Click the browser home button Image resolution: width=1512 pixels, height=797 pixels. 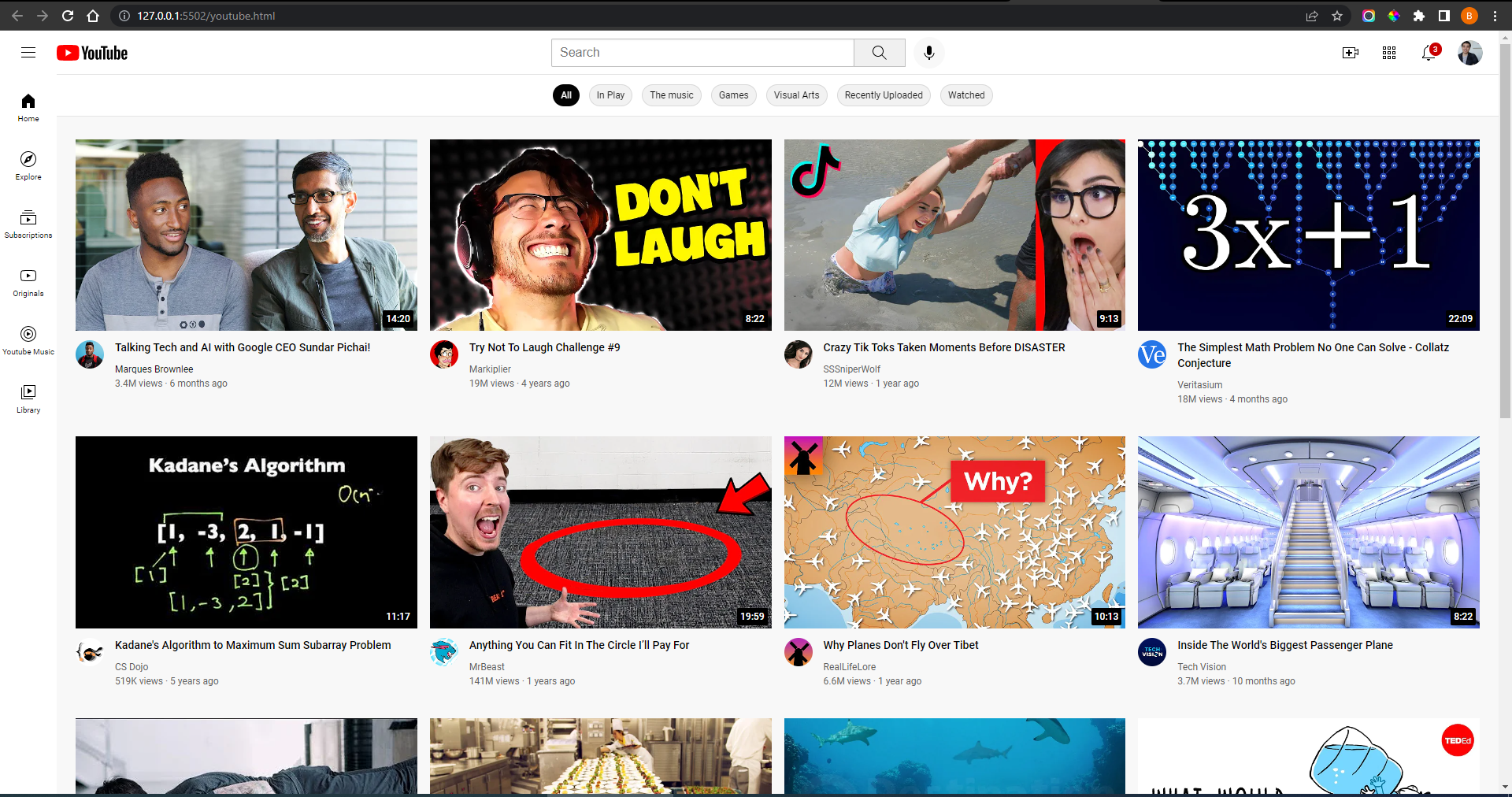tap(93, 16)
